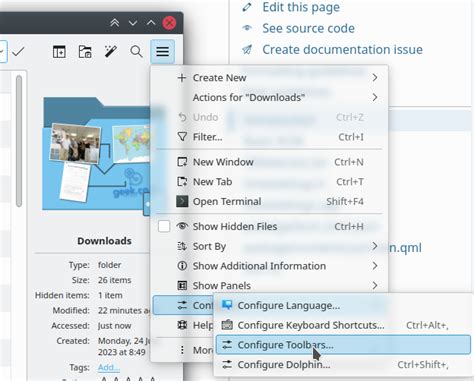Select Configure Dolphin... in submenu
474x381 pixels.
[x=343, y=364]
